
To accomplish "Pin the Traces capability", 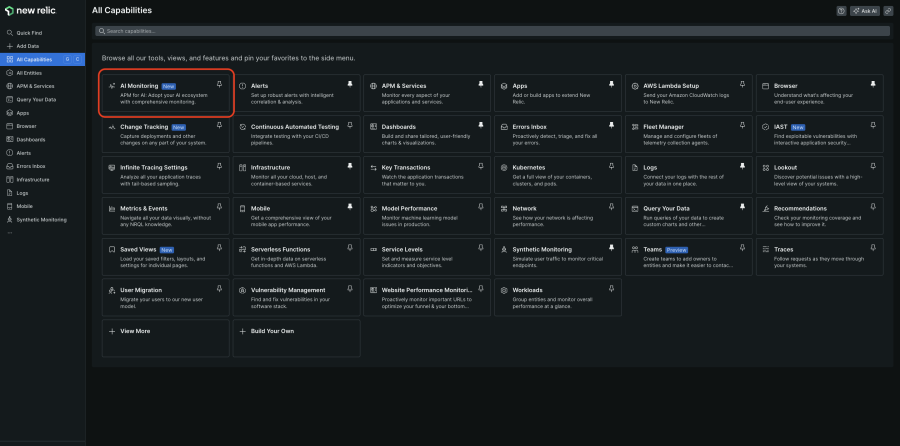I will click(x=874, y=249).
